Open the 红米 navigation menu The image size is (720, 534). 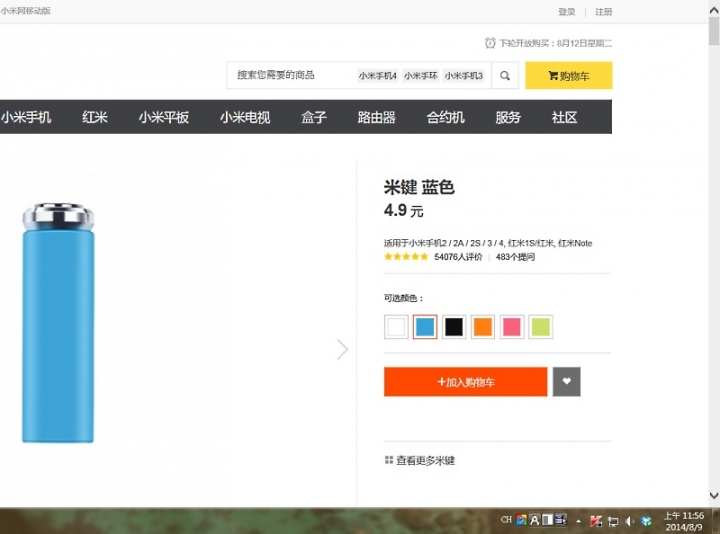pos(95,117)
